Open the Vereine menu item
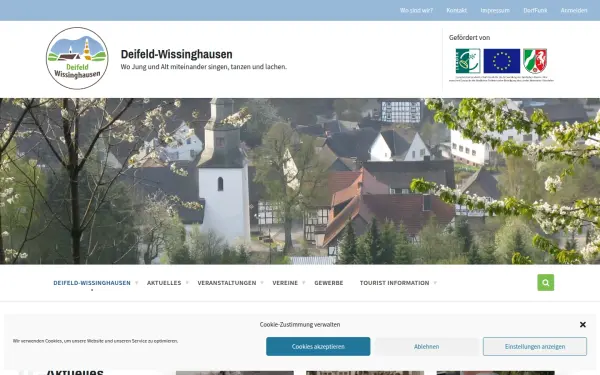 285,283
